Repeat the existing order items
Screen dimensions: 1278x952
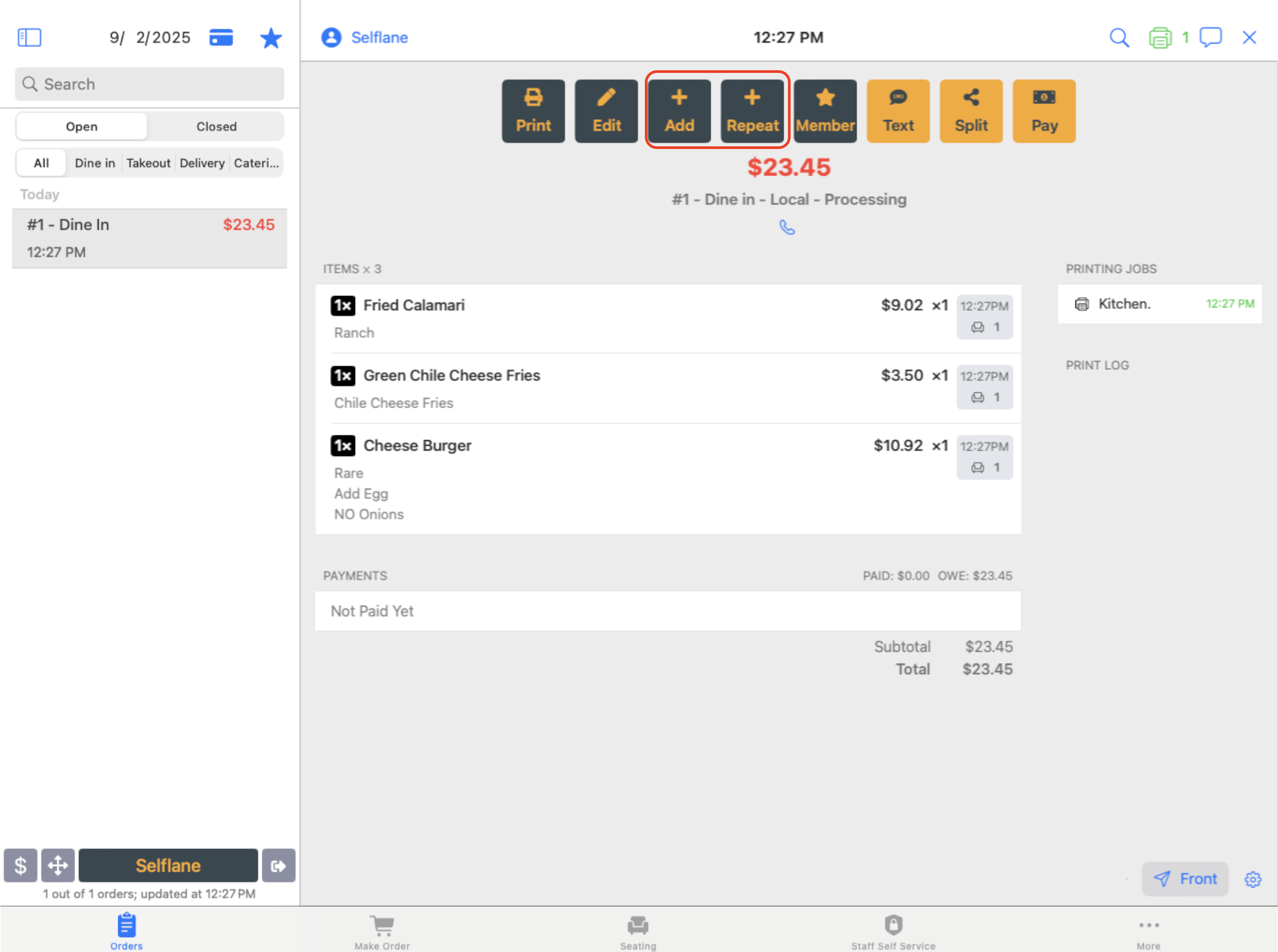tap(752, 111)
